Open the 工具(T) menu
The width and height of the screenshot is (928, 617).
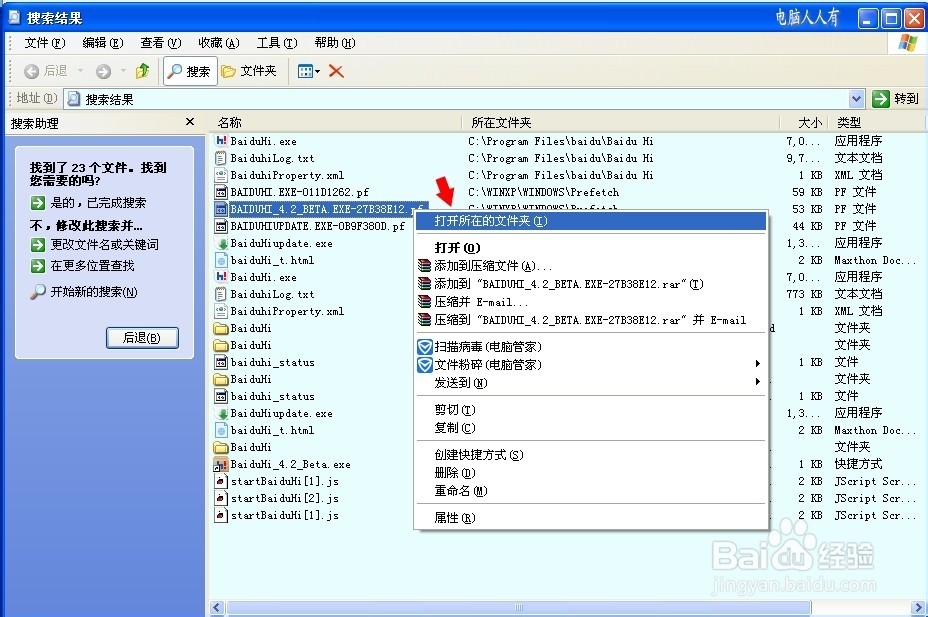[x=276, y=43]
